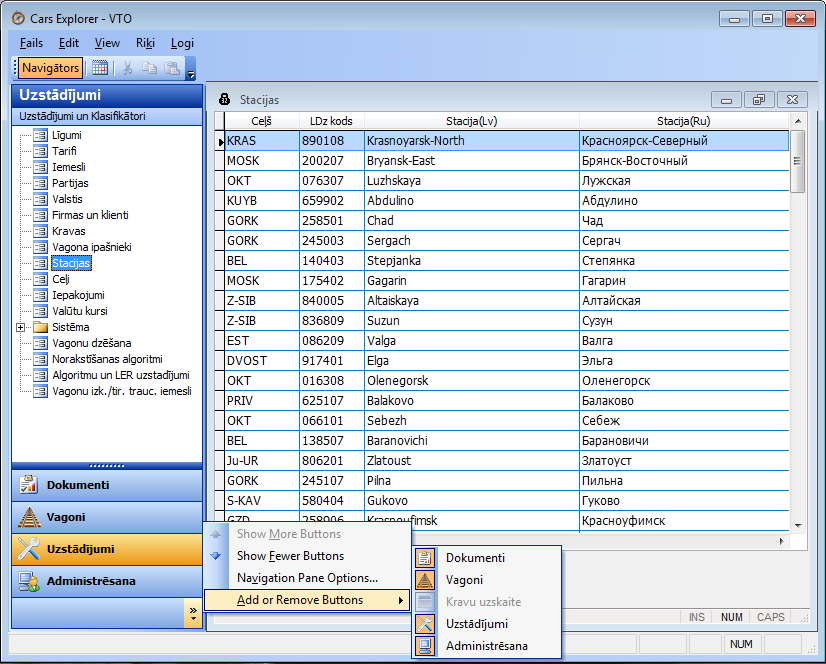This screenshot has height=664, width=826.
Task: Click the Administrēšana computer user icon
Action: click(29, 581)
